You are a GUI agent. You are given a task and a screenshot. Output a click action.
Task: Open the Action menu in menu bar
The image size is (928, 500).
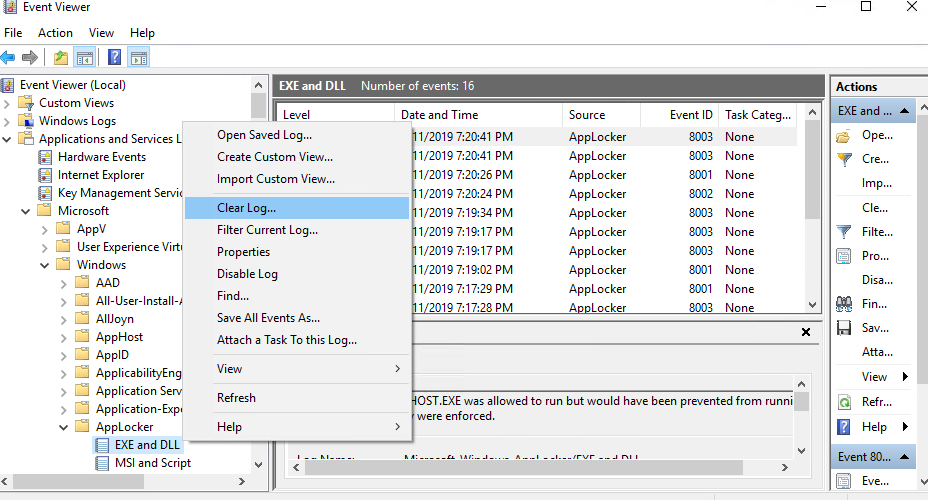pos(55,33)
